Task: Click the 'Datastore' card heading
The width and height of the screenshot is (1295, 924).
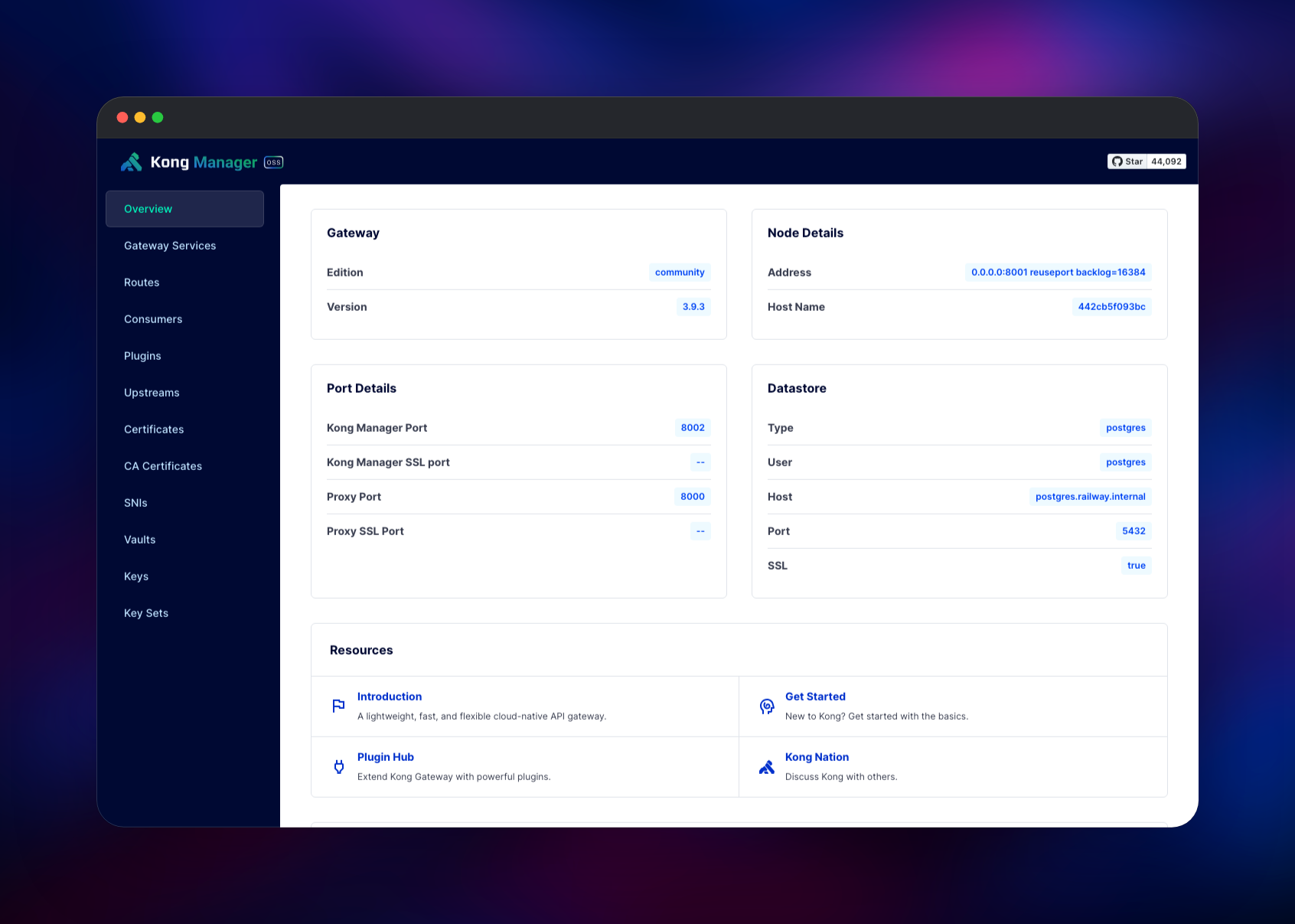Action: [797, 388]
